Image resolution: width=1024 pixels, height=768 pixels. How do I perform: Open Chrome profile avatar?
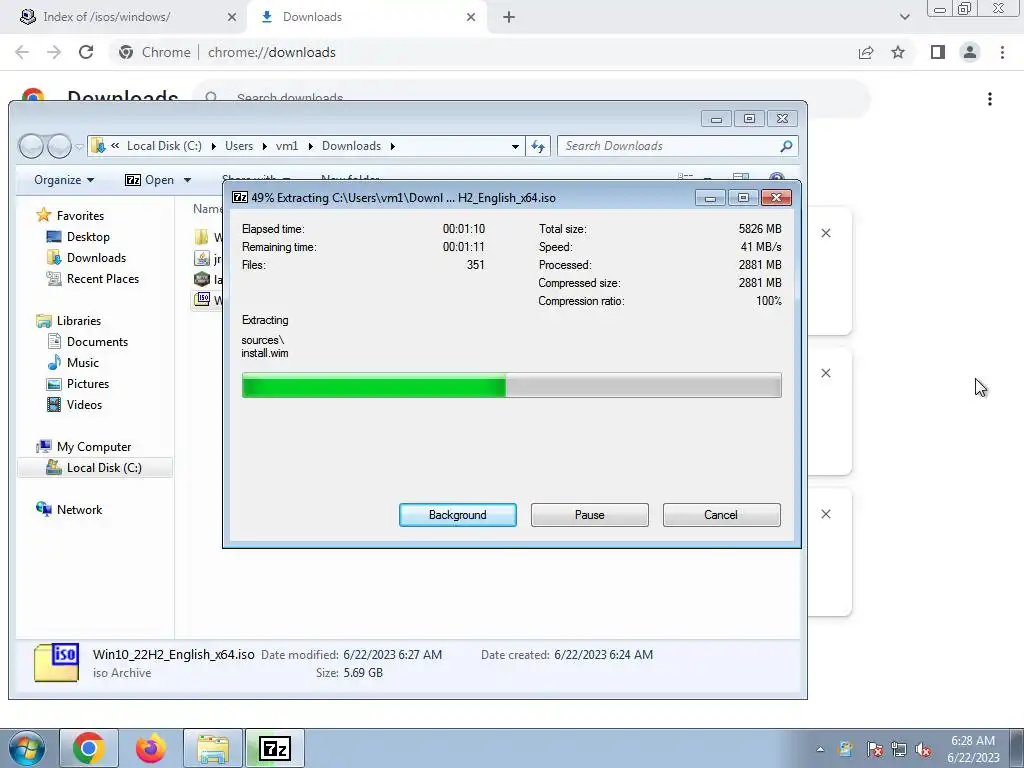click(x=970, y=52)
